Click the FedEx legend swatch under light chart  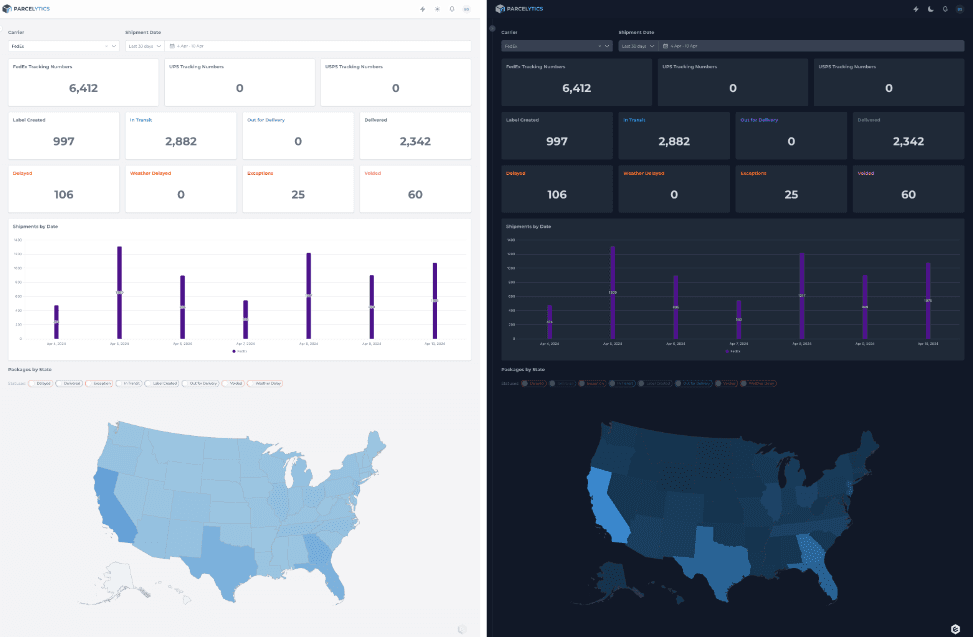pyautogui.click(x=234, y=351)
